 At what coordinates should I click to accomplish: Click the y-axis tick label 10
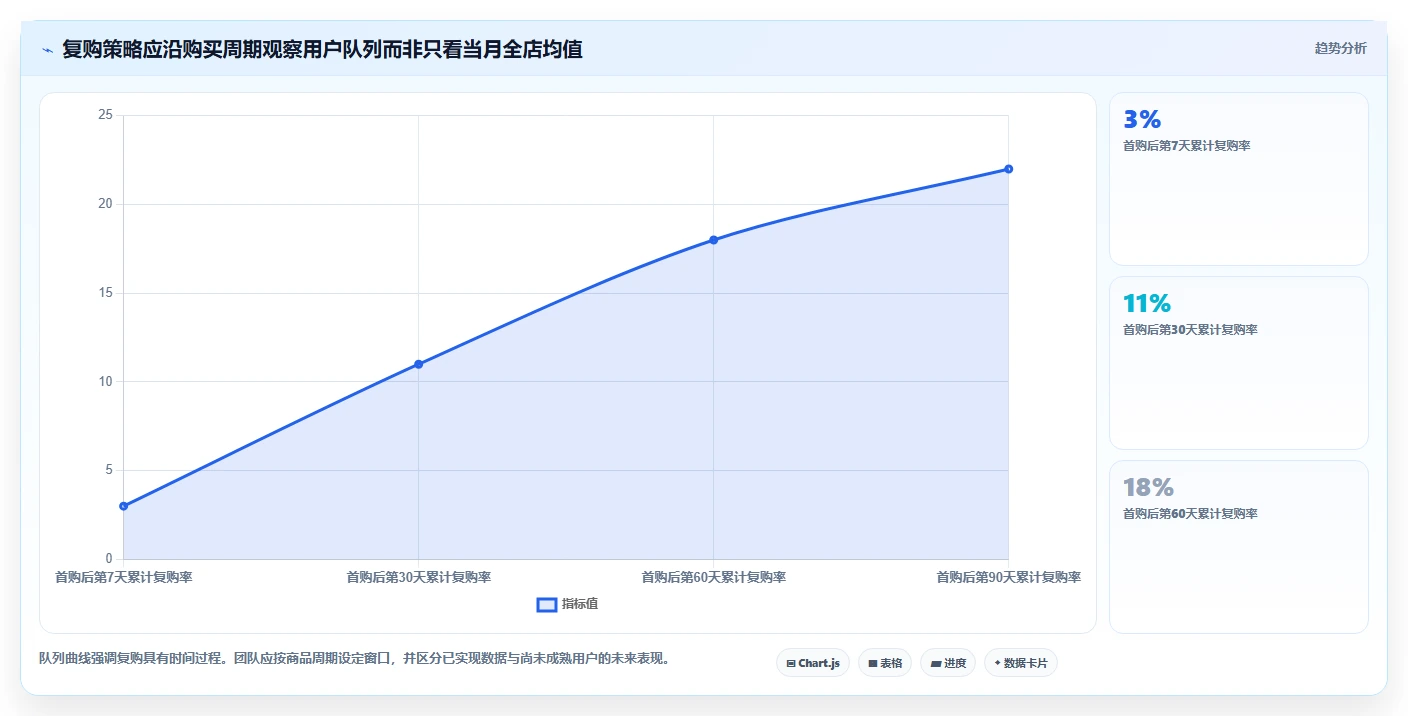pos(105,381)
